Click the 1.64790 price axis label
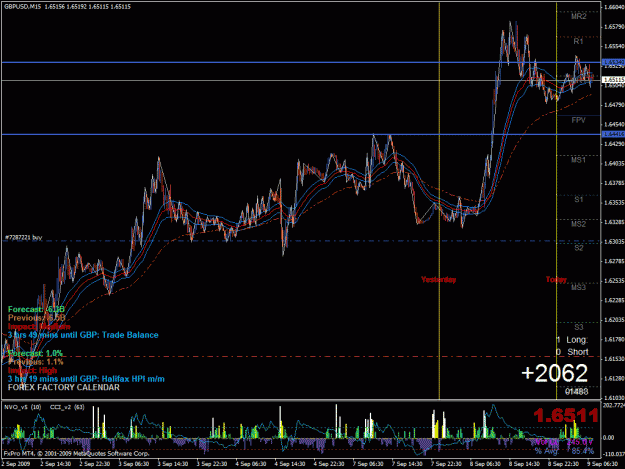The height and width of the screenshot is (469, 625). tap(614, 105)
